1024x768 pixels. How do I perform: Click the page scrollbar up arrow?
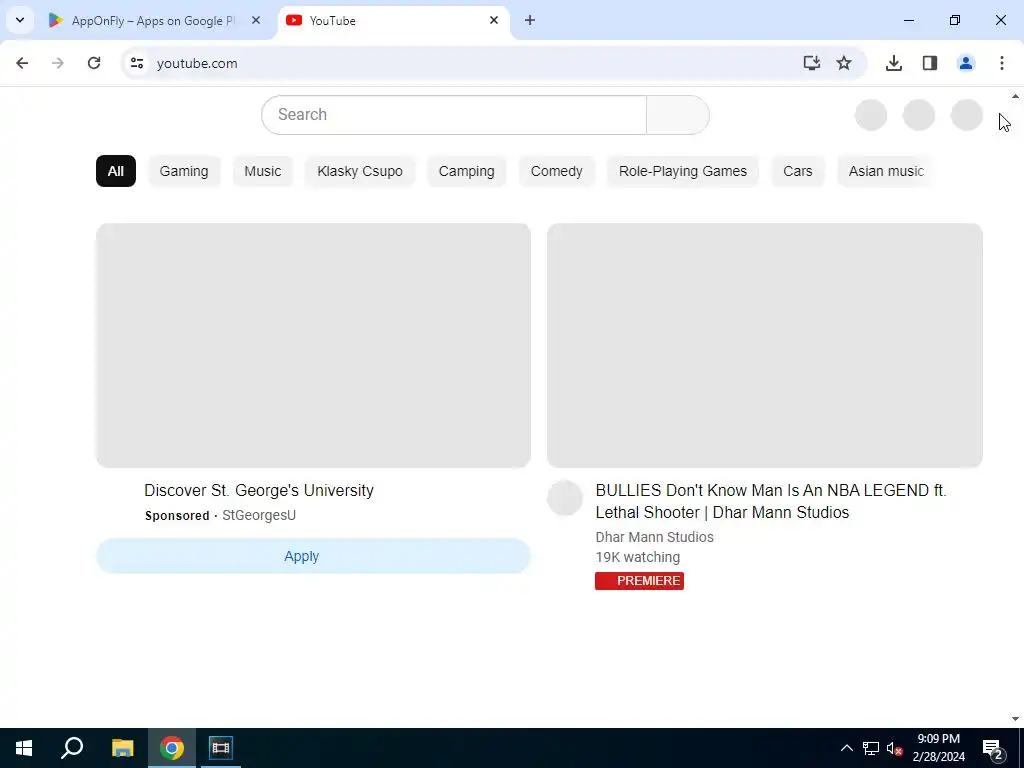(x=1015, y=96)
